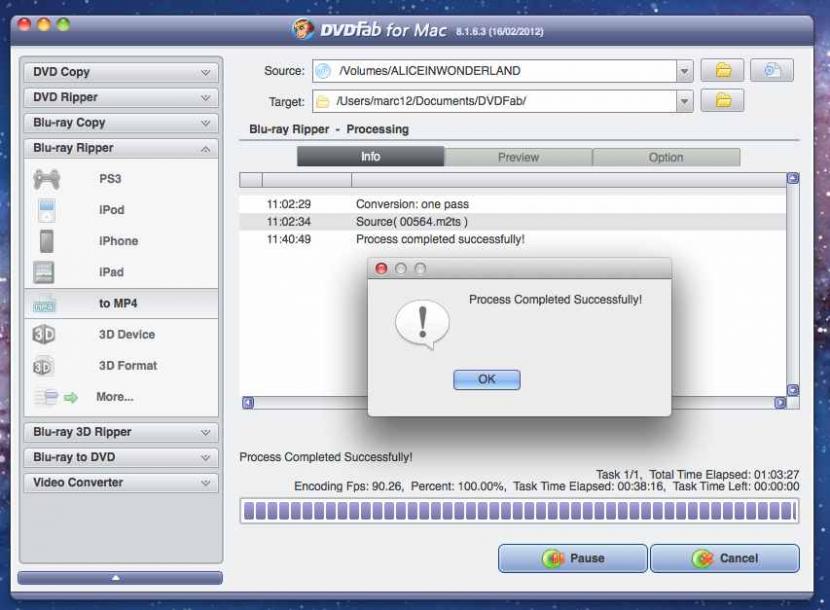
Task: Browse source folder with folder icon
Action: [x=723, y=70]
